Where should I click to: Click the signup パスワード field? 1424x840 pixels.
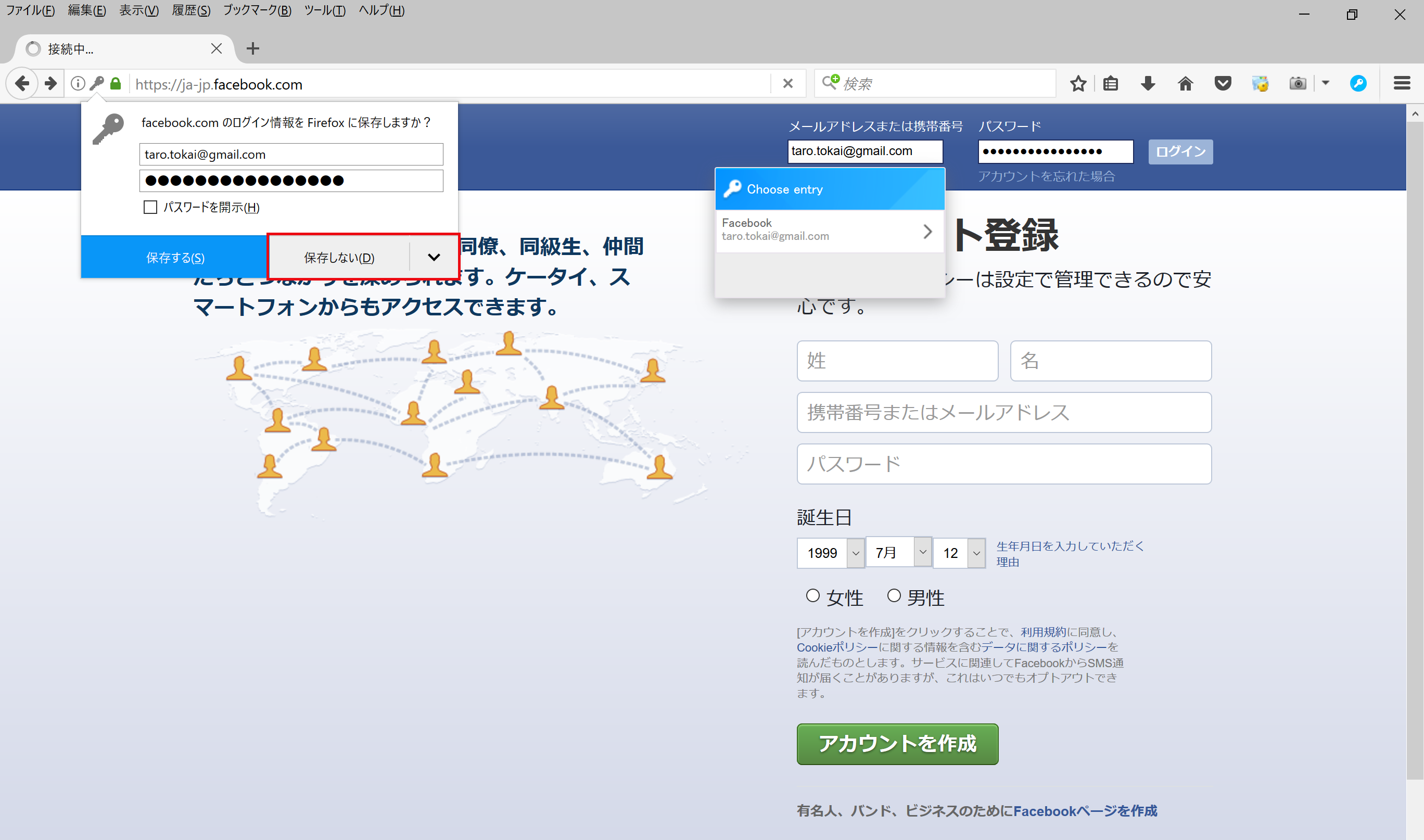pos(1004,464)
